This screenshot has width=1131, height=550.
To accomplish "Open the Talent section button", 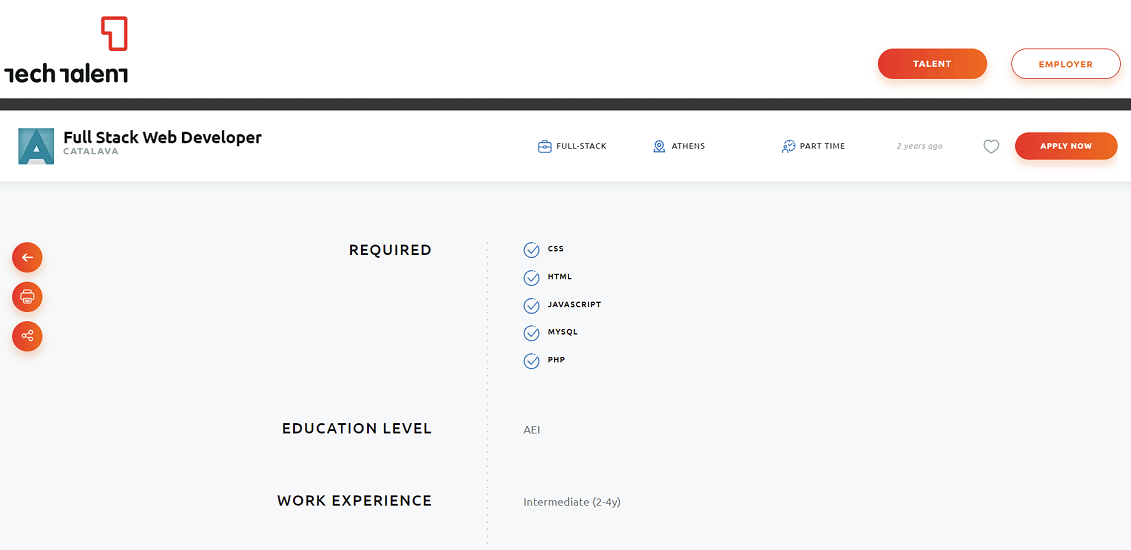I will coord(932,63).
